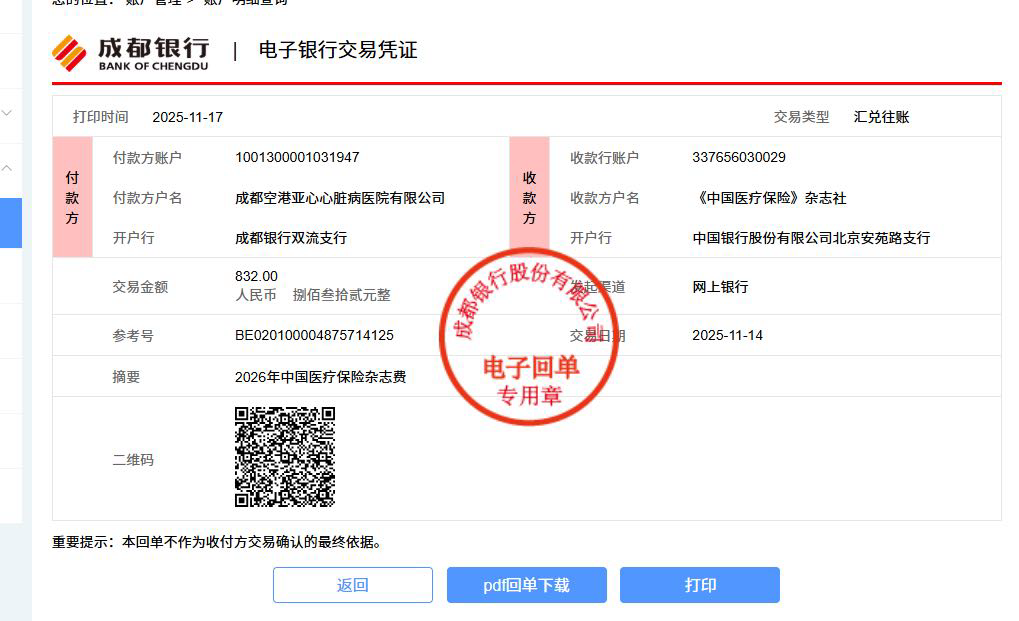Click the 返回 button
Viewport: 1019px width, 621px height.
point(352,585)
